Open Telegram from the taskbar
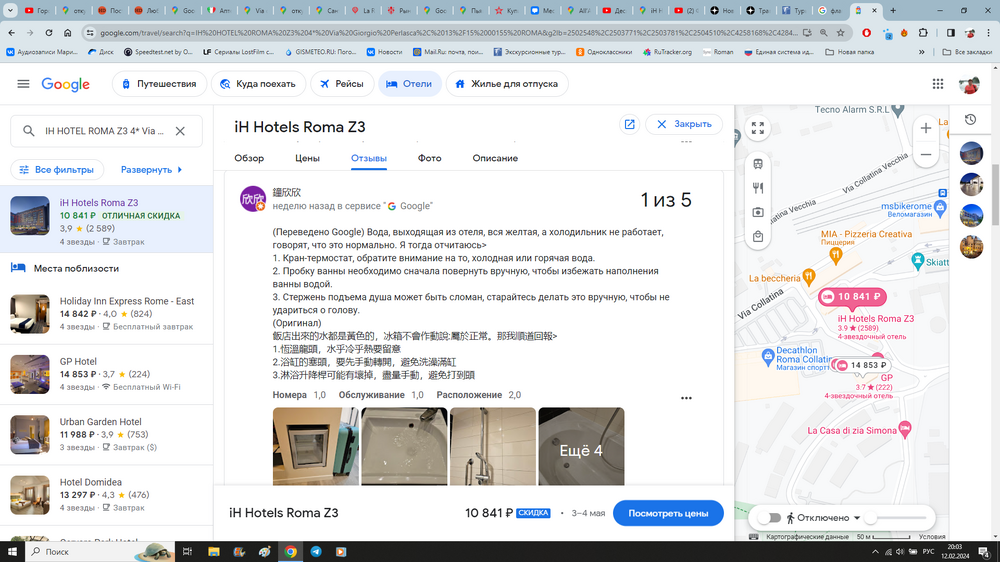 [x=316, y=552]
